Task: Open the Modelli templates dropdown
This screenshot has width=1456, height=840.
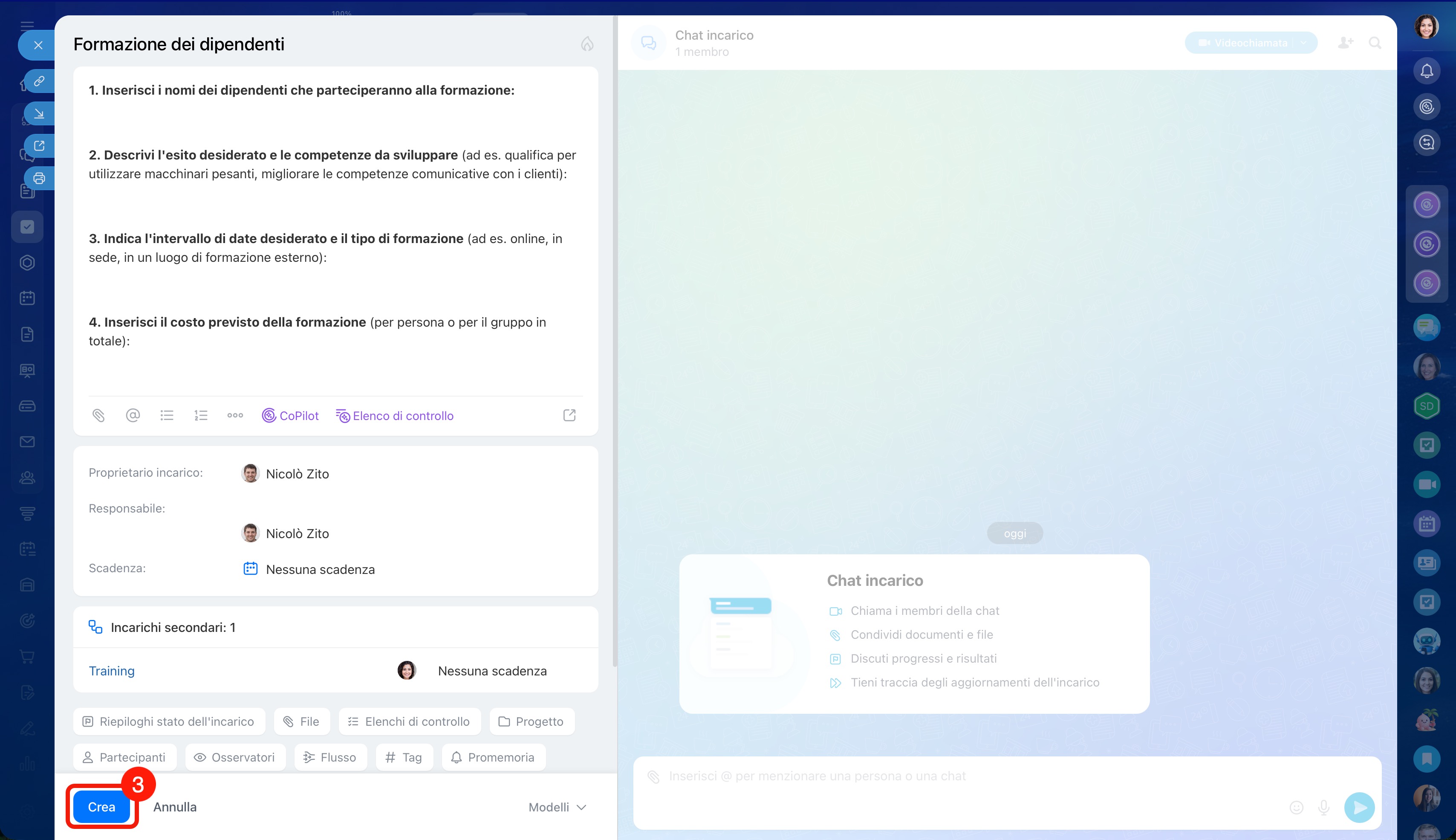Action: (x=557, y=807)
